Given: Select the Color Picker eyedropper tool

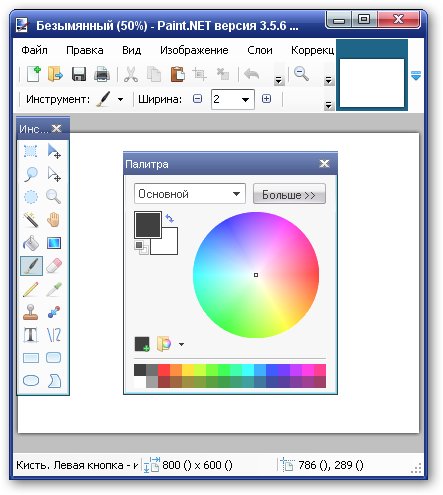Looking at the screenshot, I should pos(54,289).
